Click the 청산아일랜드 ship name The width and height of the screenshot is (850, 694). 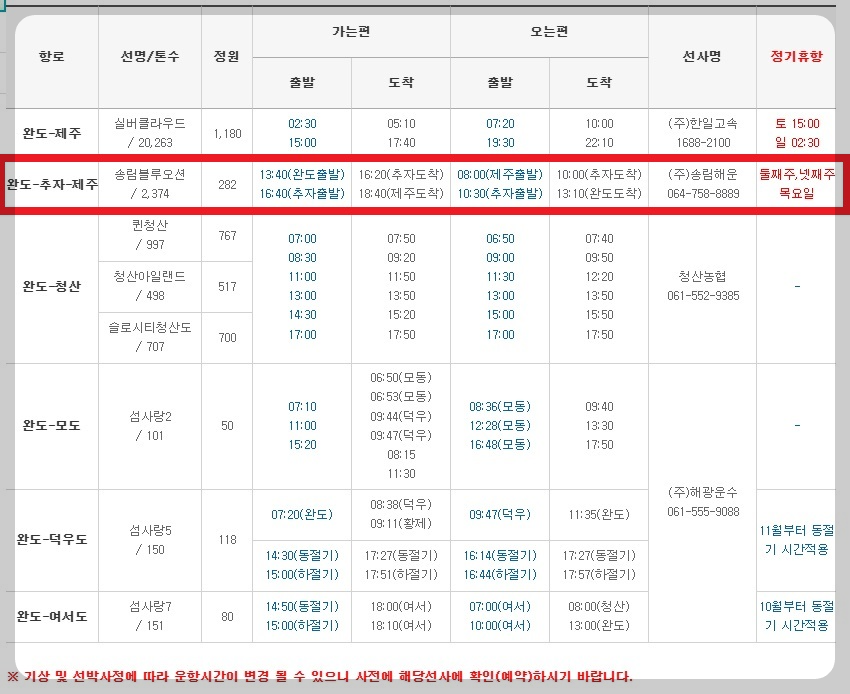[x=150, y=277]
